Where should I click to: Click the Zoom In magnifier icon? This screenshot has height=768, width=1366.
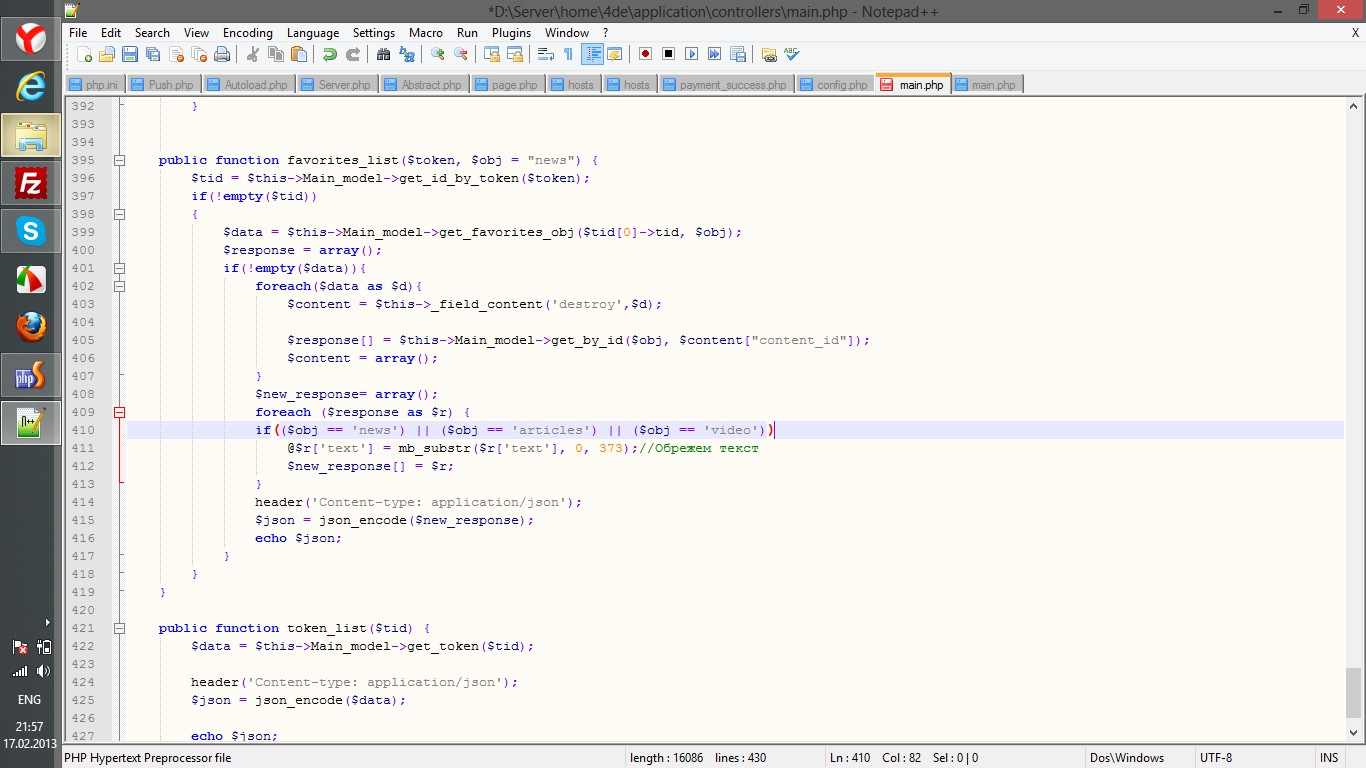(438, 54)
